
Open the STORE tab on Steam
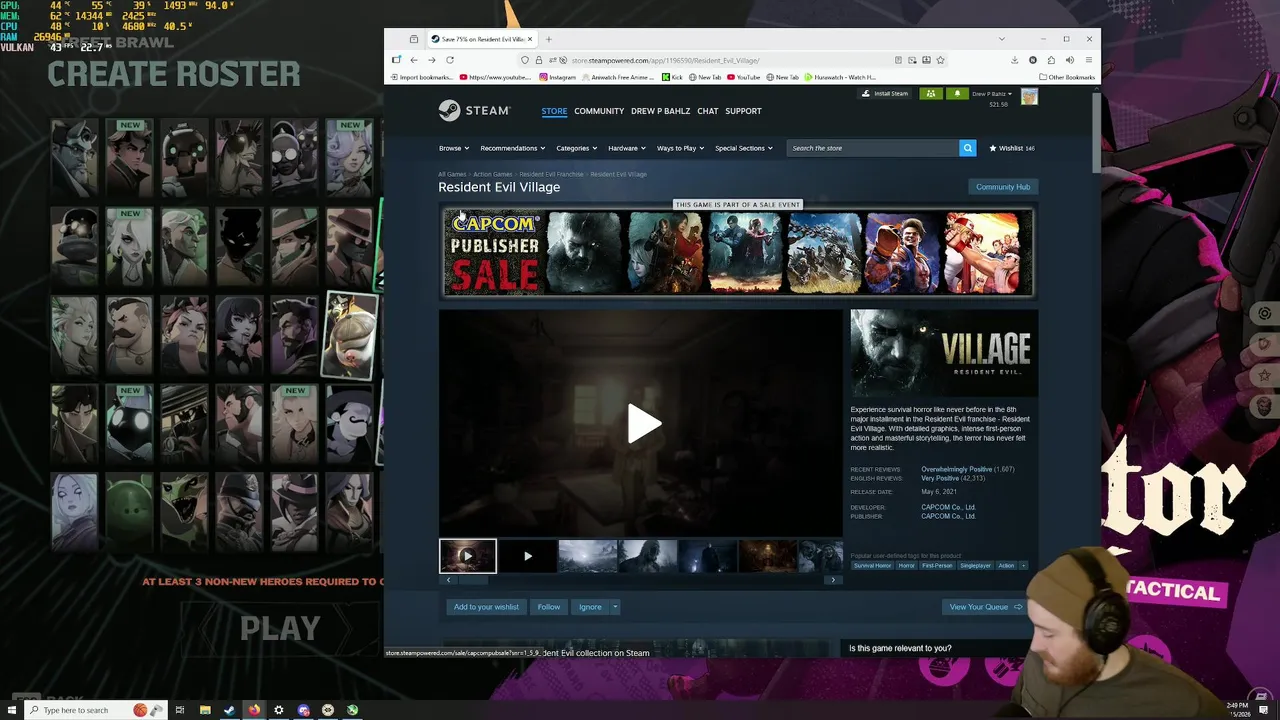[x=554, y=111]
